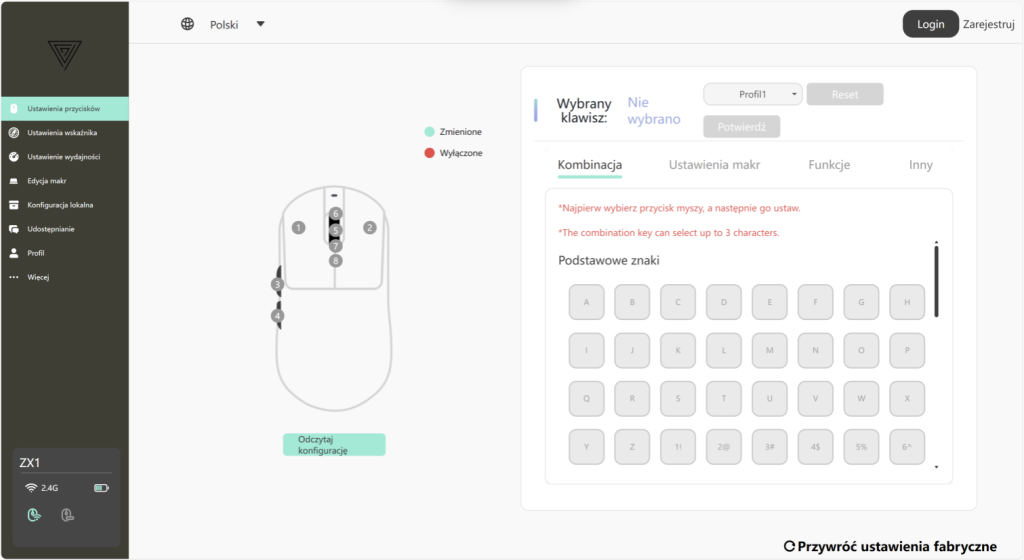Screen dimensions: 1024x560
Task: Expand the Więcej menu item
Action: 38,277
